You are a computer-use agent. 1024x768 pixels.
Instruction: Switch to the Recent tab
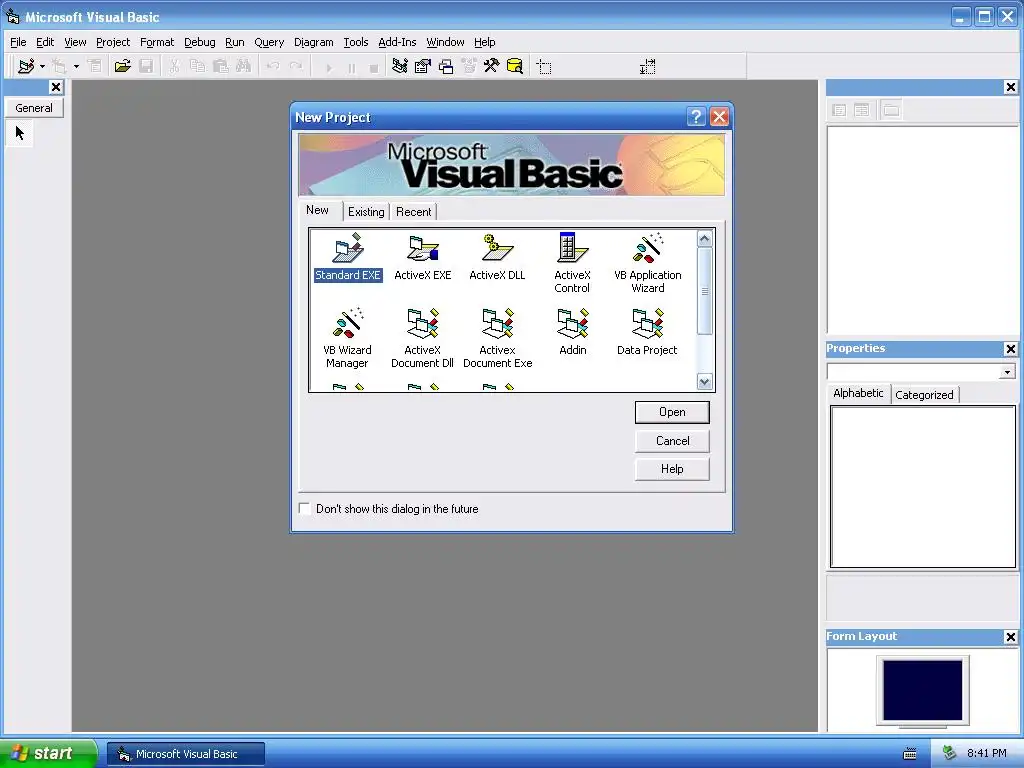413,212
